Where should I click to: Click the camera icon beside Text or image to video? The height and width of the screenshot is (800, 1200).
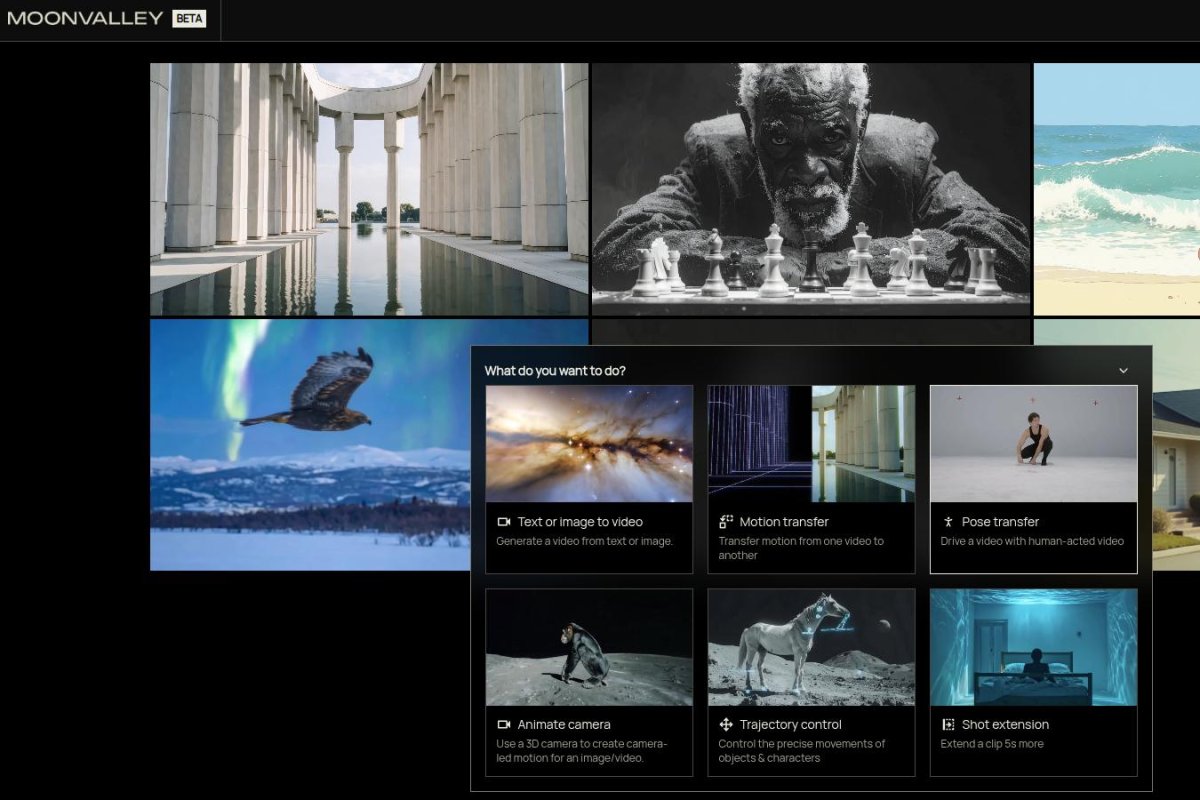point(504,522)
